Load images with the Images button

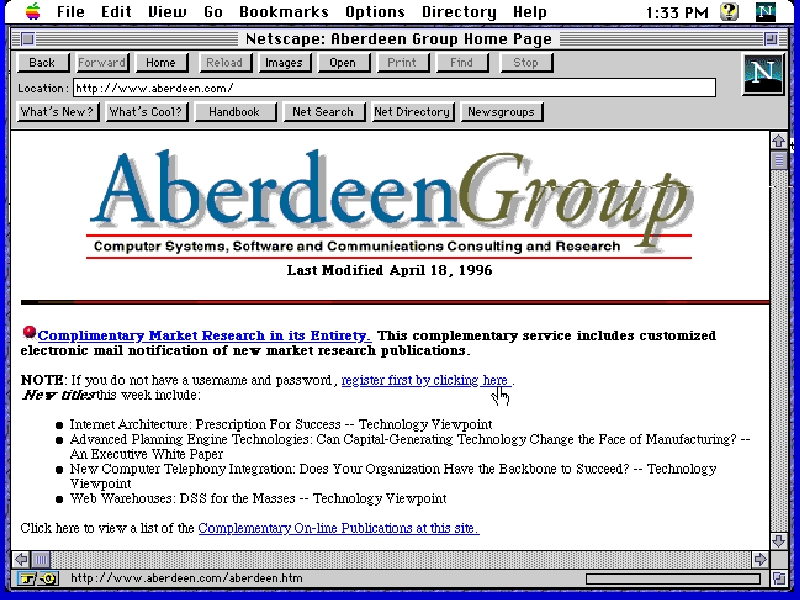(284, 63)
